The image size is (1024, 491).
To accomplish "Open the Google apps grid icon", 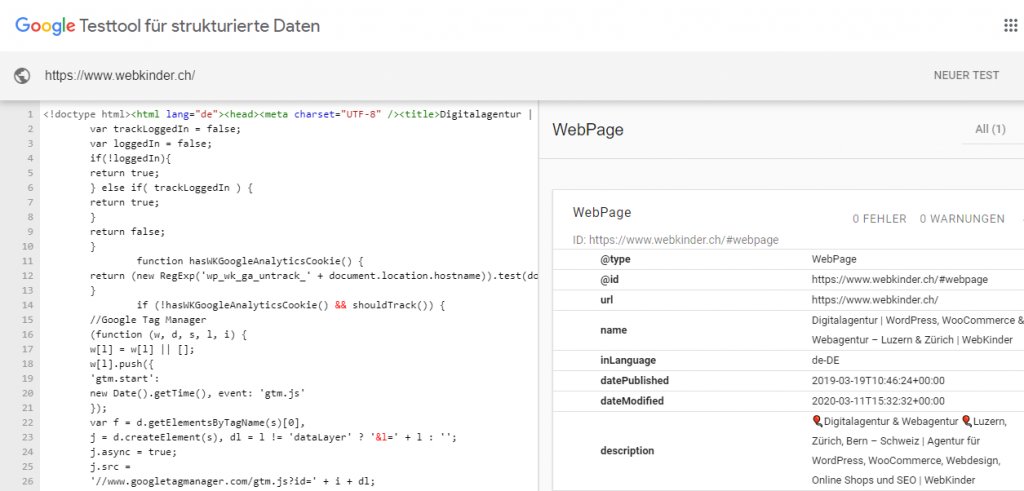I will (1011, 25).
